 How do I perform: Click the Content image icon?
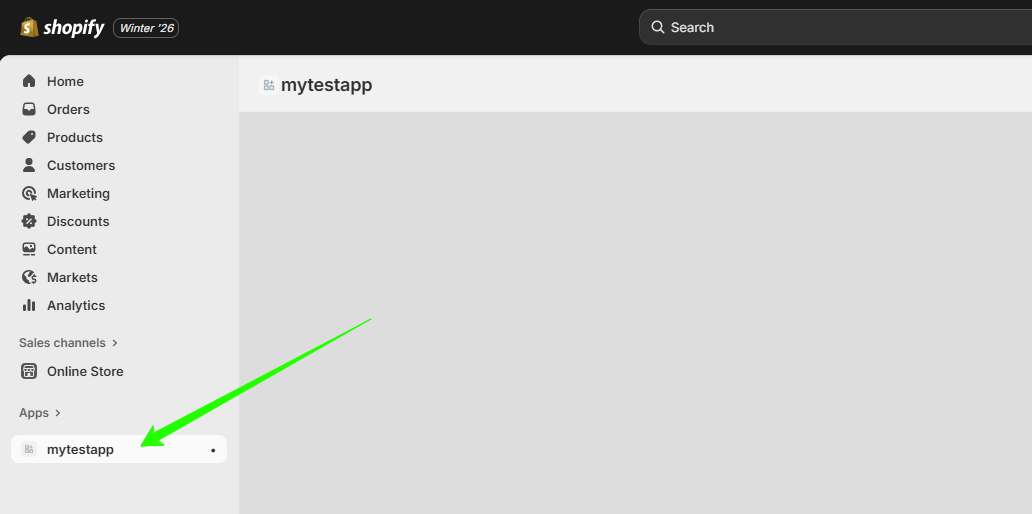click(x=29, y=249)
